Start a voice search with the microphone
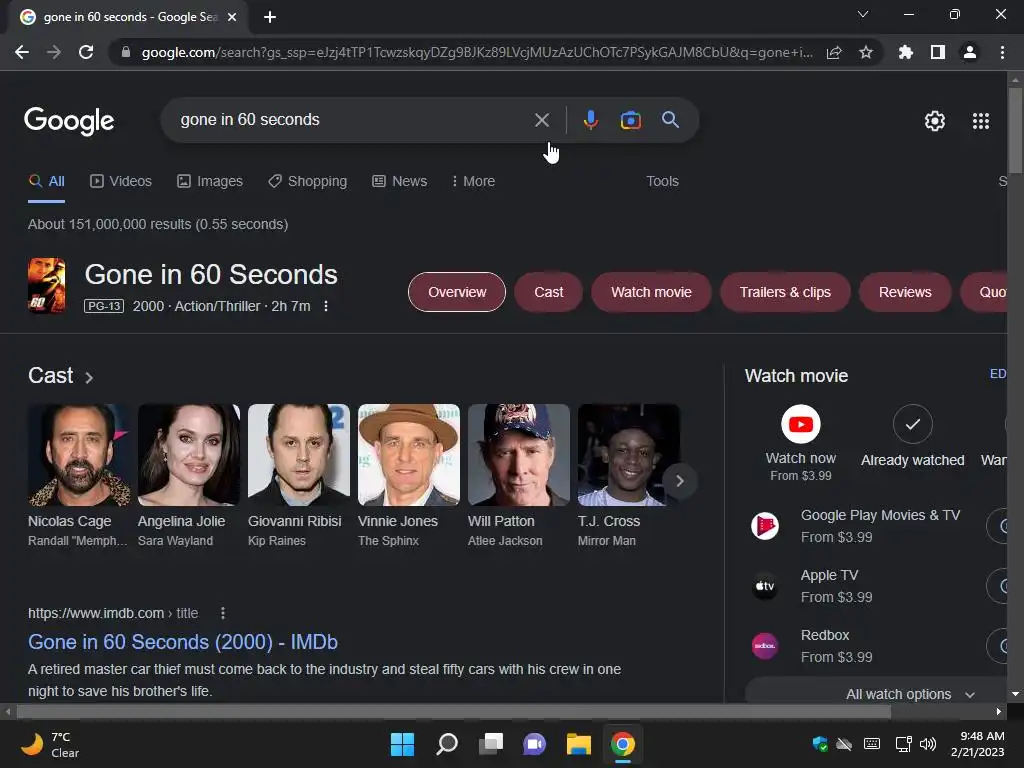1024x768 pixels. pyautogui.click(x=590, y=120)
